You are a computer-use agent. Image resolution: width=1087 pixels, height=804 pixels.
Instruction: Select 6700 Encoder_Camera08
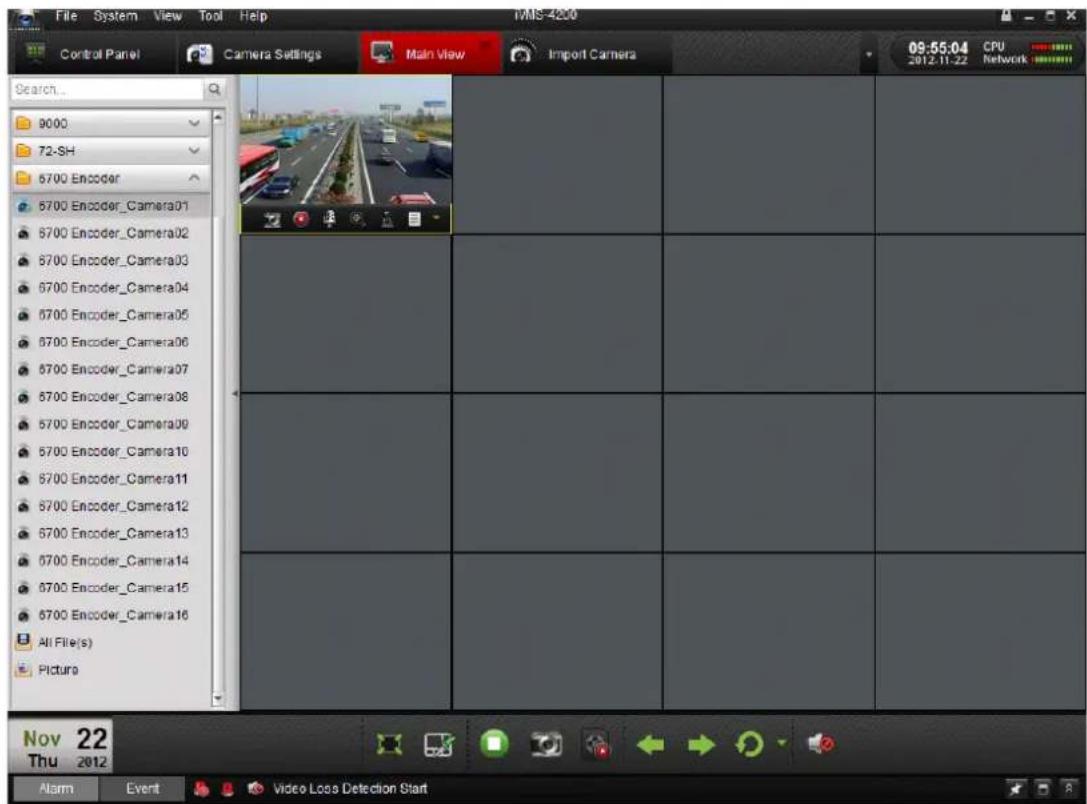coord(111,396)
